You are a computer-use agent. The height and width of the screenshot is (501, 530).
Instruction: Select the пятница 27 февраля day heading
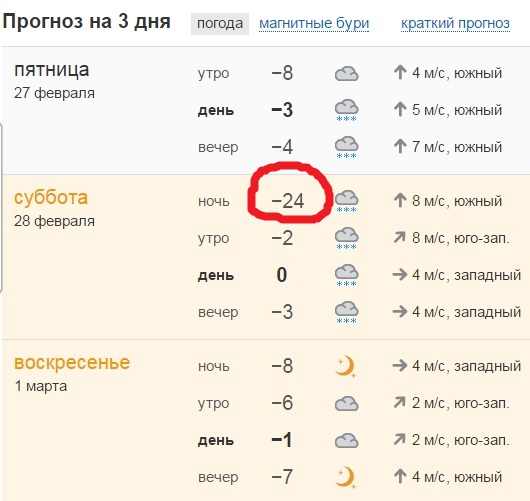click(54, 80)
